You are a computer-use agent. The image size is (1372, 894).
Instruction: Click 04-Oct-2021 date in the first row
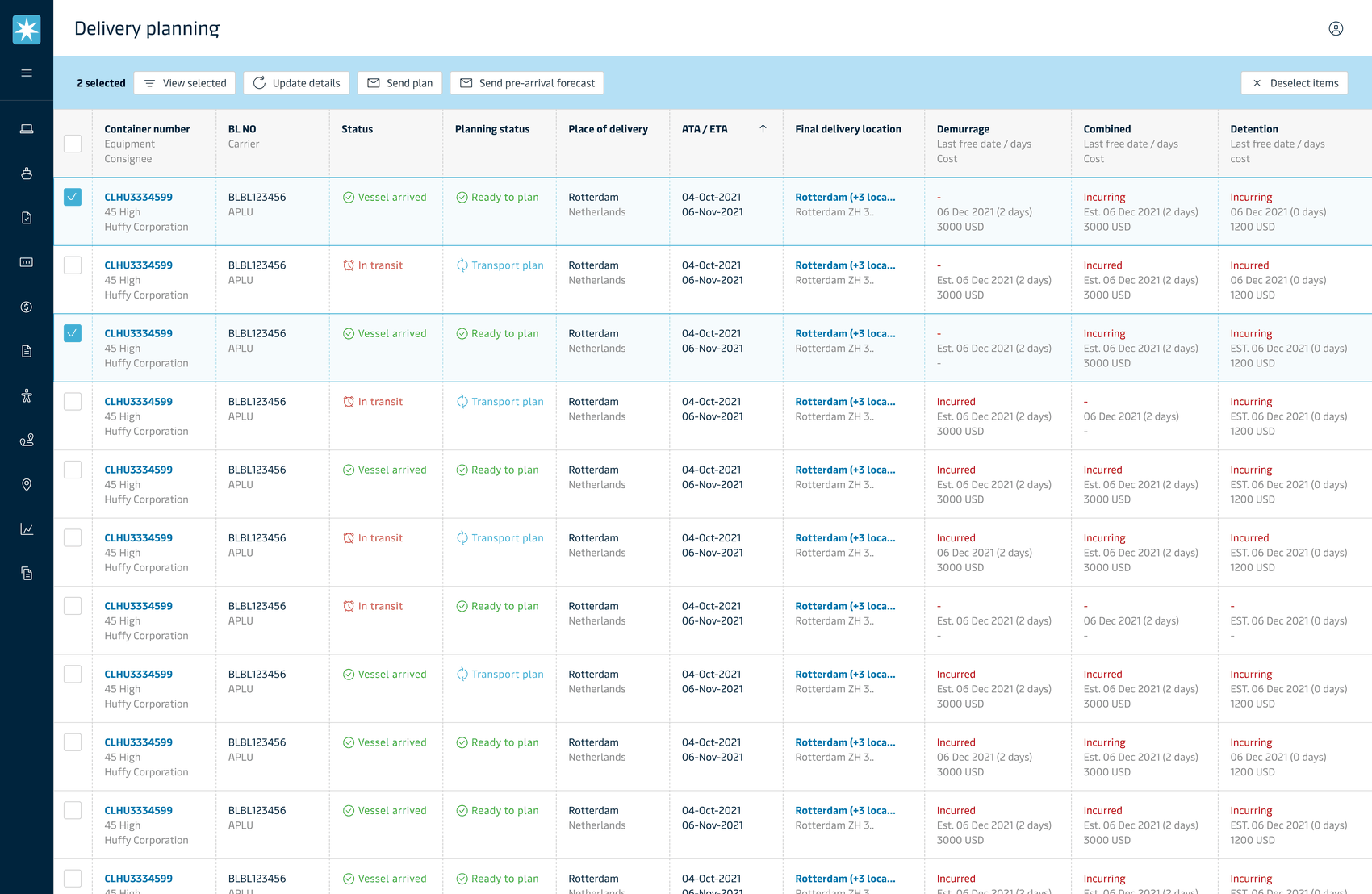(x=713, y=198)
